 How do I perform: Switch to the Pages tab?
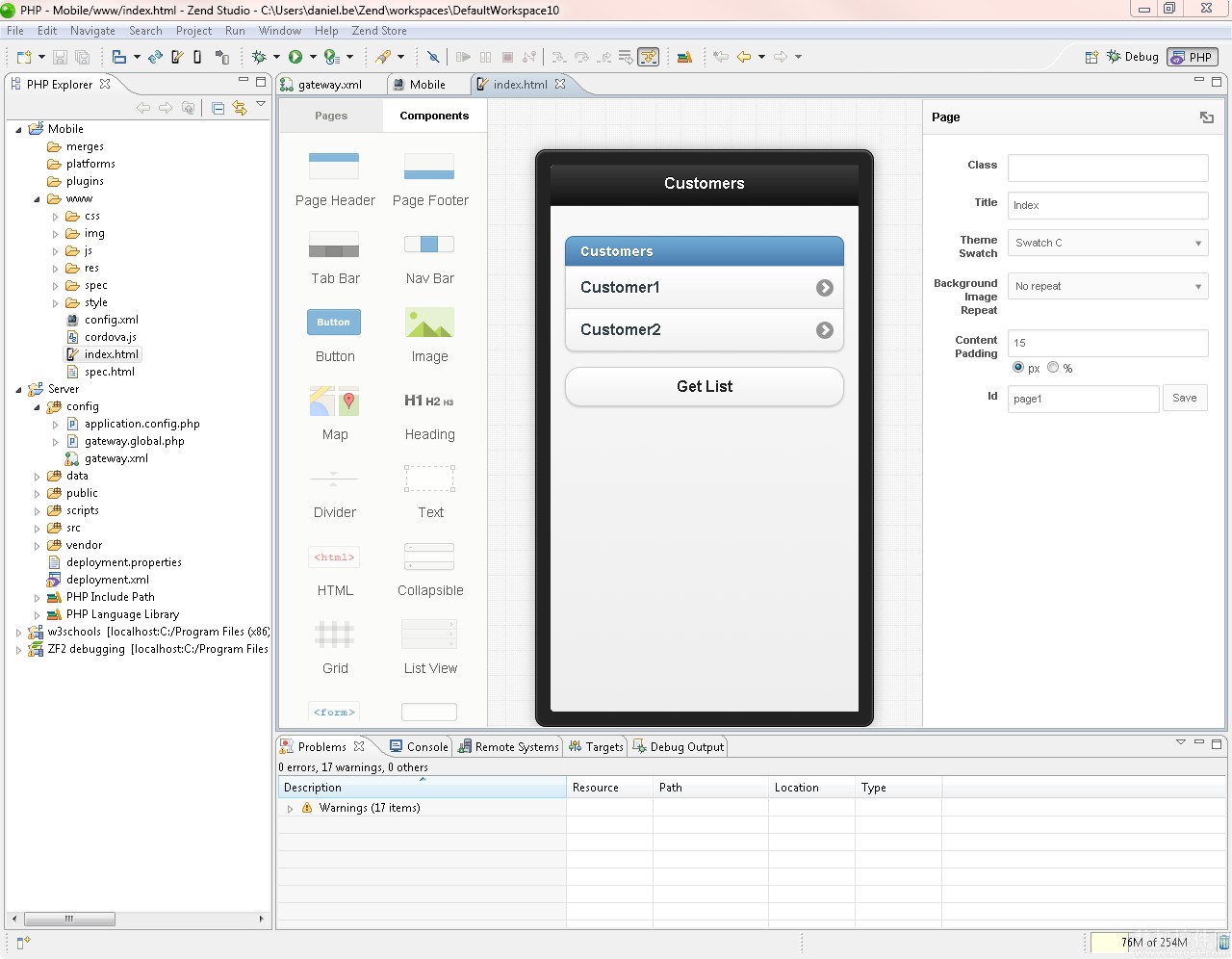pos(331,116)
